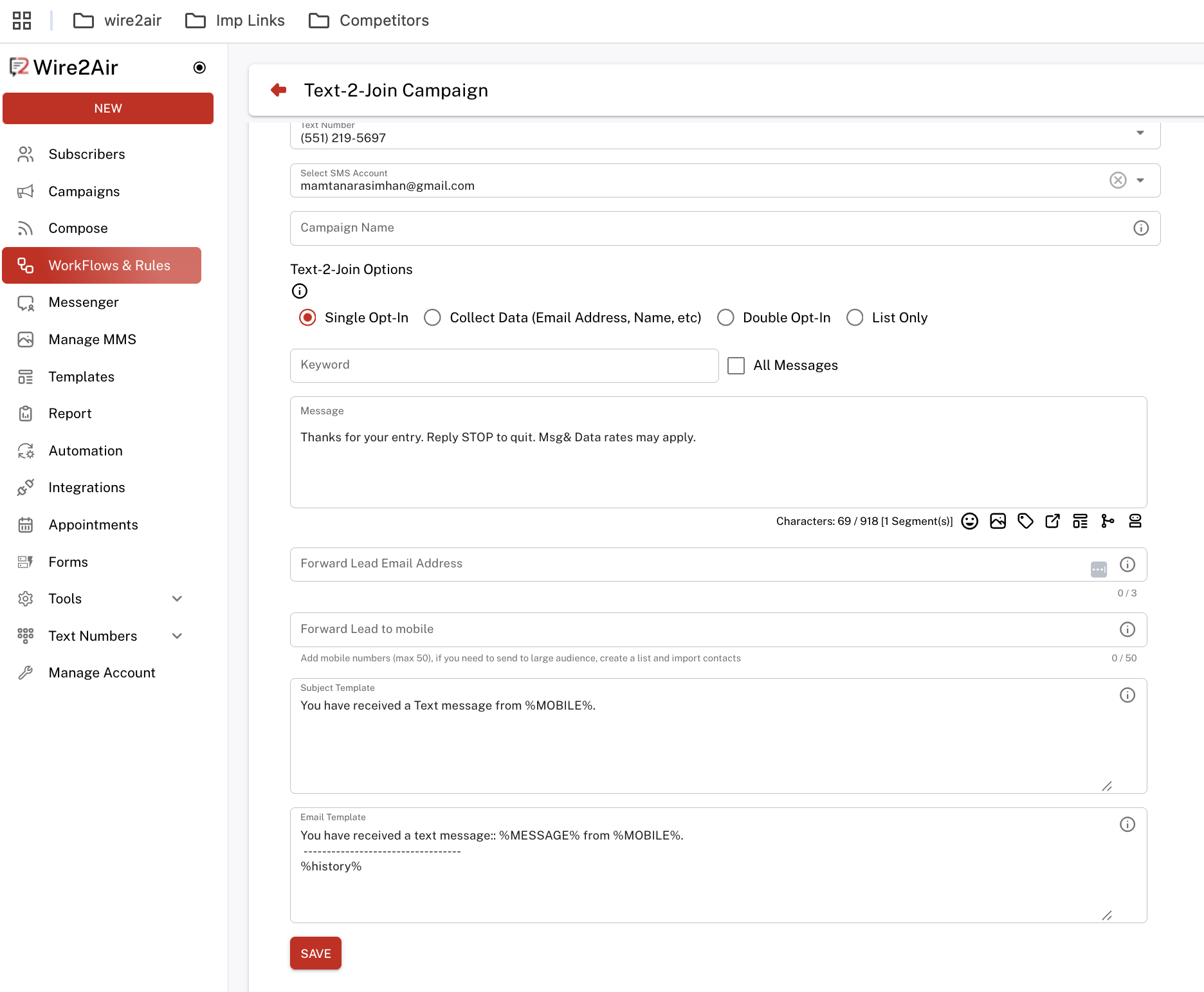Click the Campaign Name info icon
Screen dimensions: 1204x992
(x=1140, y=228)
